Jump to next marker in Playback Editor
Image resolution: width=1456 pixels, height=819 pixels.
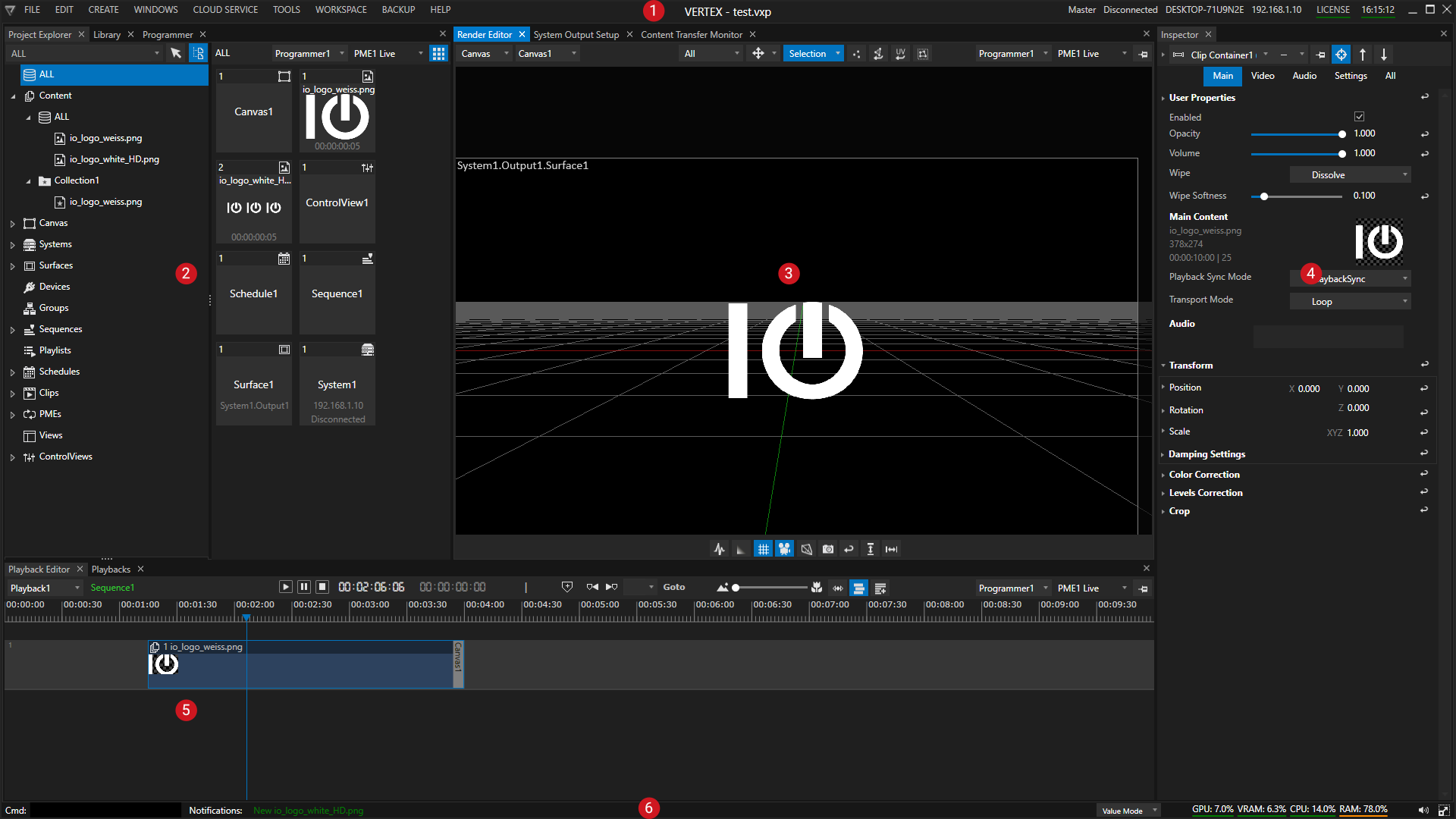point(612,587)
